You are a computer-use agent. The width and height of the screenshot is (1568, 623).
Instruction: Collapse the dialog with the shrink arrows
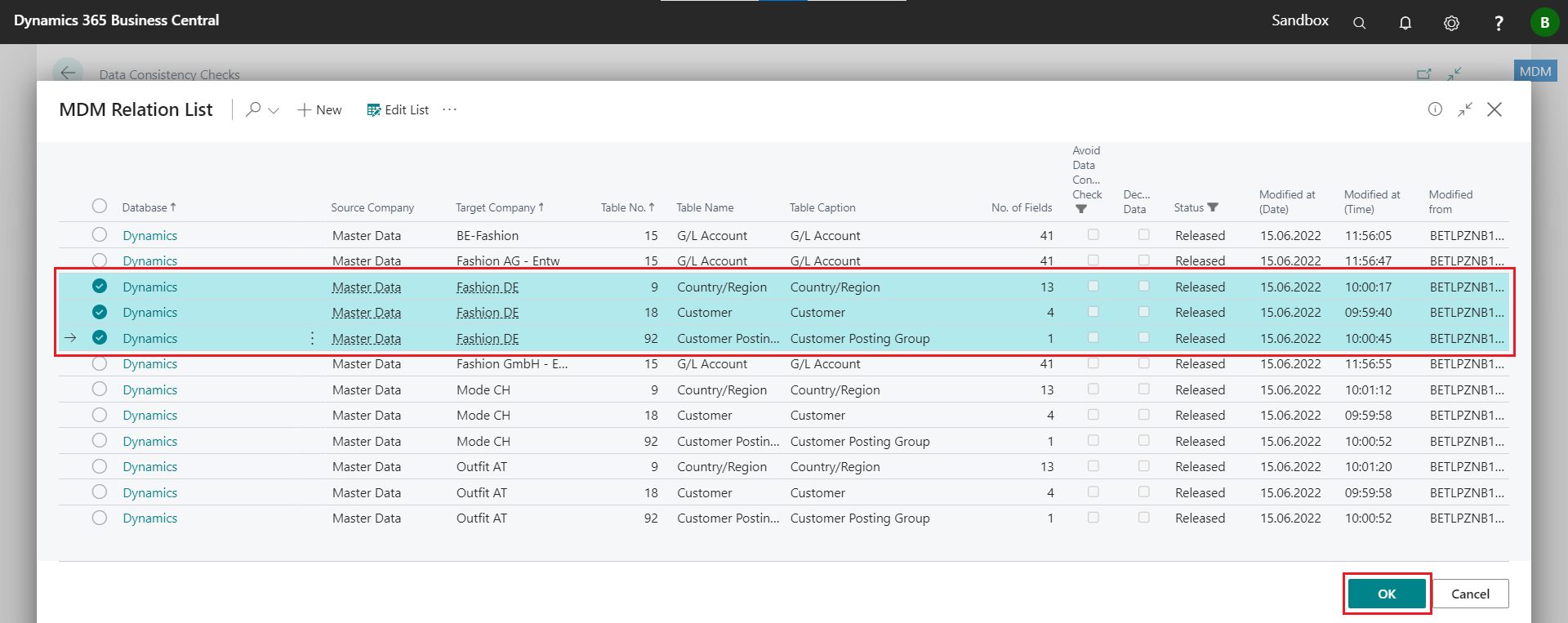tap(1465, 109)
